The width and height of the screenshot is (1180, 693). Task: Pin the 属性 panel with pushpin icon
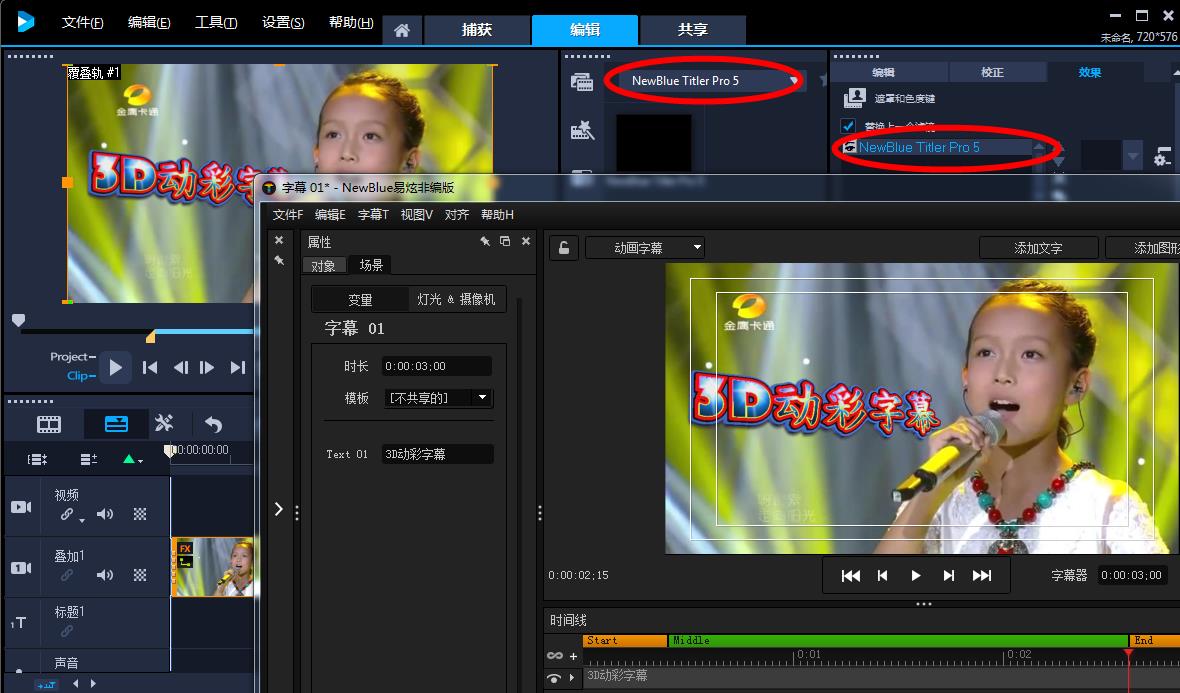(485, 242)
